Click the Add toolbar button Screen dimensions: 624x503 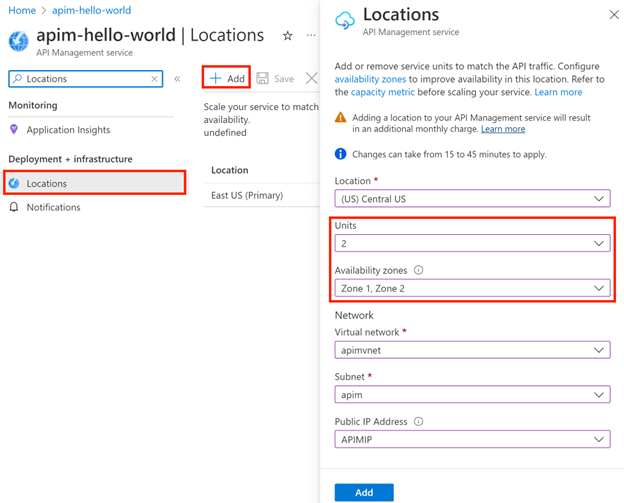click(x=227, y=78)
